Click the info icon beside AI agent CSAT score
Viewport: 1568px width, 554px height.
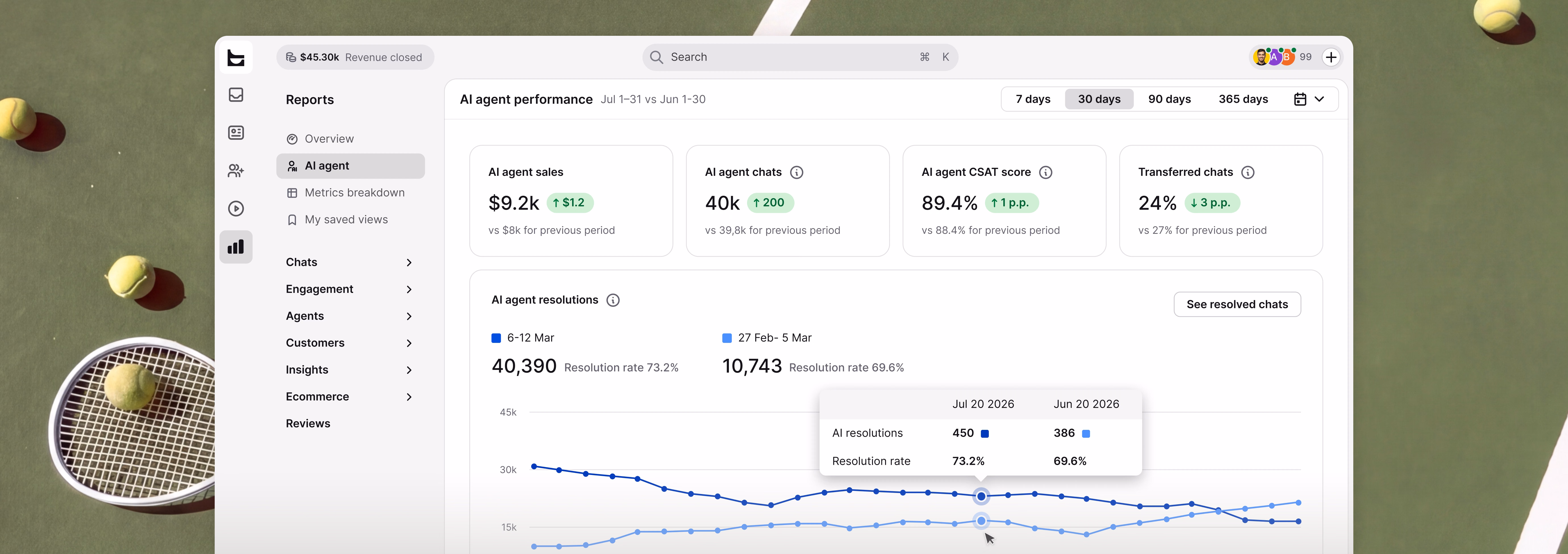(1045, 172)
